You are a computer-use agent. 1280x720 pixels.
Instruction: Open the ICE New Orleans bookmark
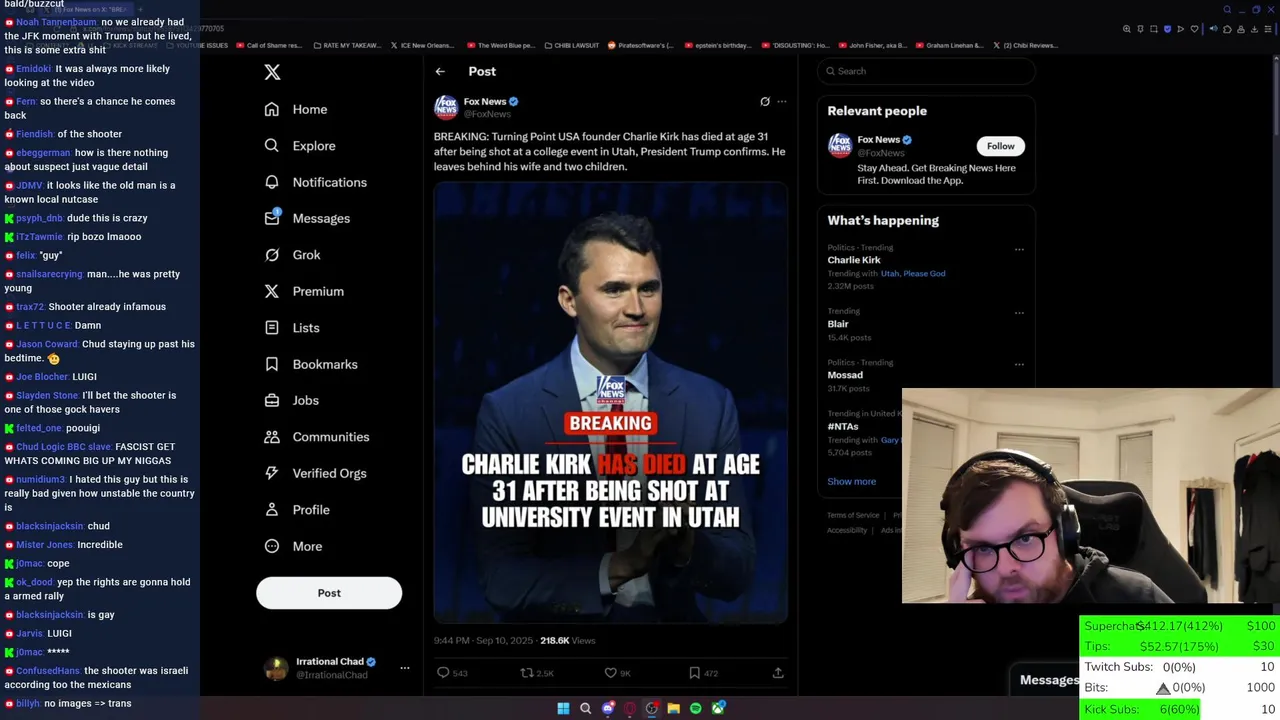(421, 45)
